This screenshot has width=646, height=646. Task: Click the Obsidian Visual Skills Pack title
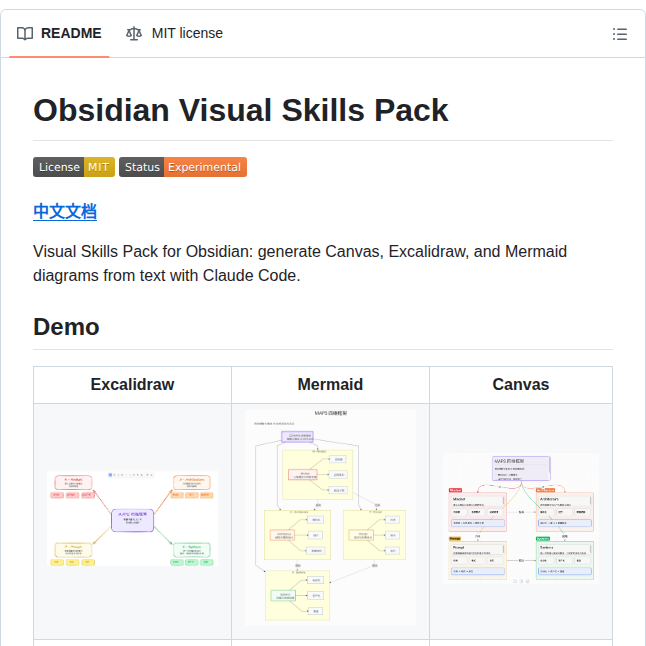(241, 110)
